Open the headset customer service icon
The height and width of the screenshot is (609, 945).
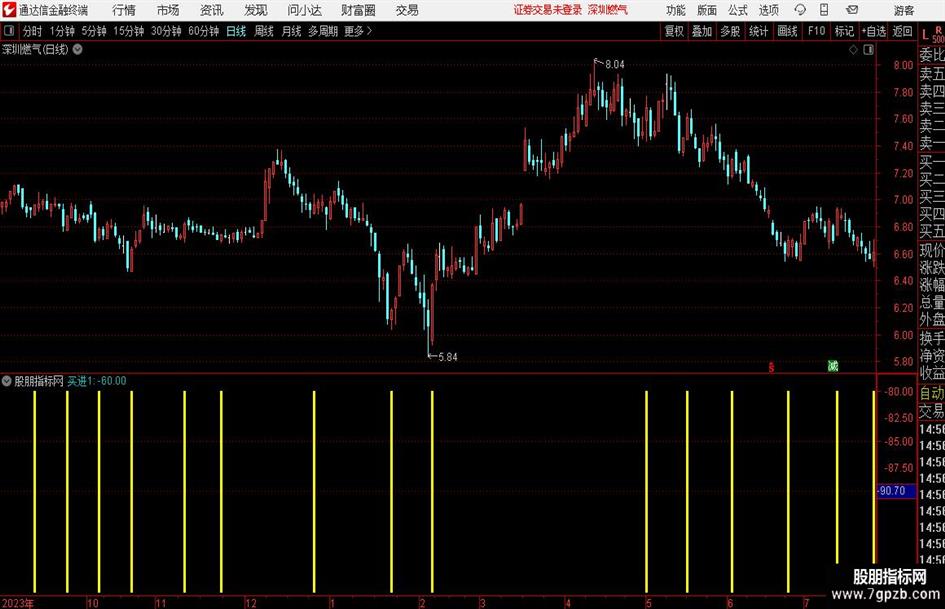[800, 10]
